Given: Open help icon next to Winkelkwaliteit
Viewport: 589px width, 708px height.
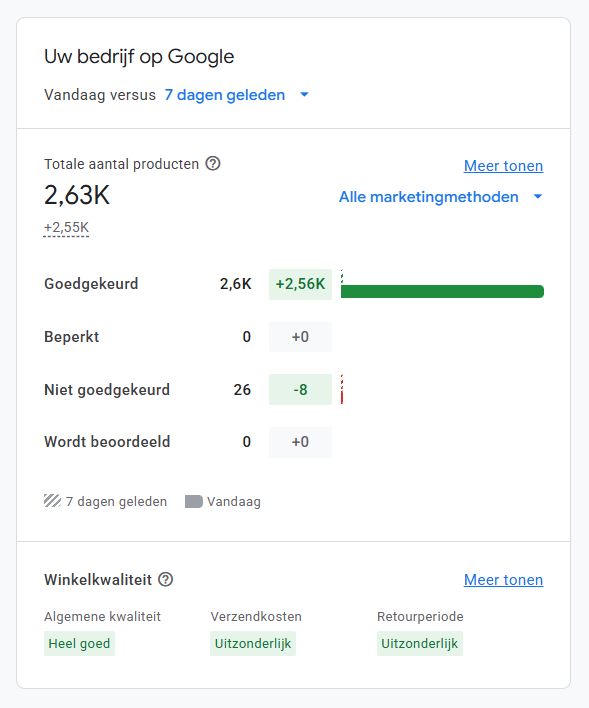Looking at the screenshot, I should point(166,579).
